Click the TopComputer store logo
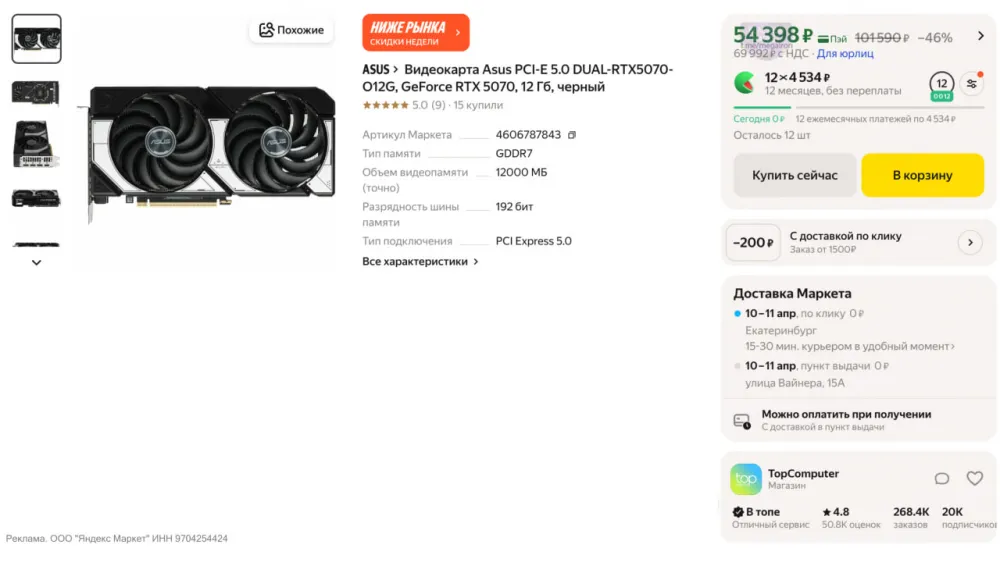 pyautogui.click(x=746, y=479)
